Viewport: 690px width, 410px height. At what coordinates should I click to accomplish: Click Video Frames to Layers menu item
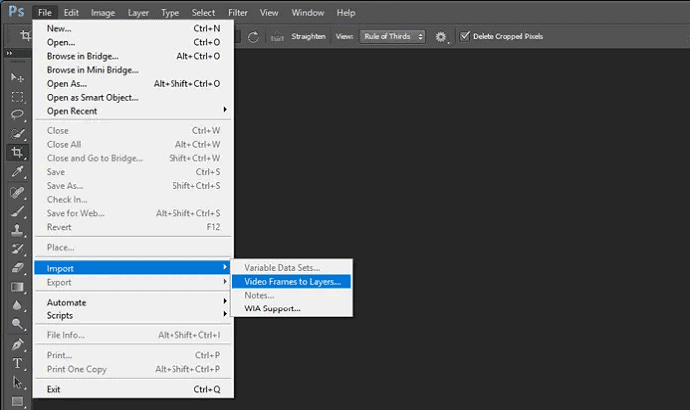(x=292, y=281)
